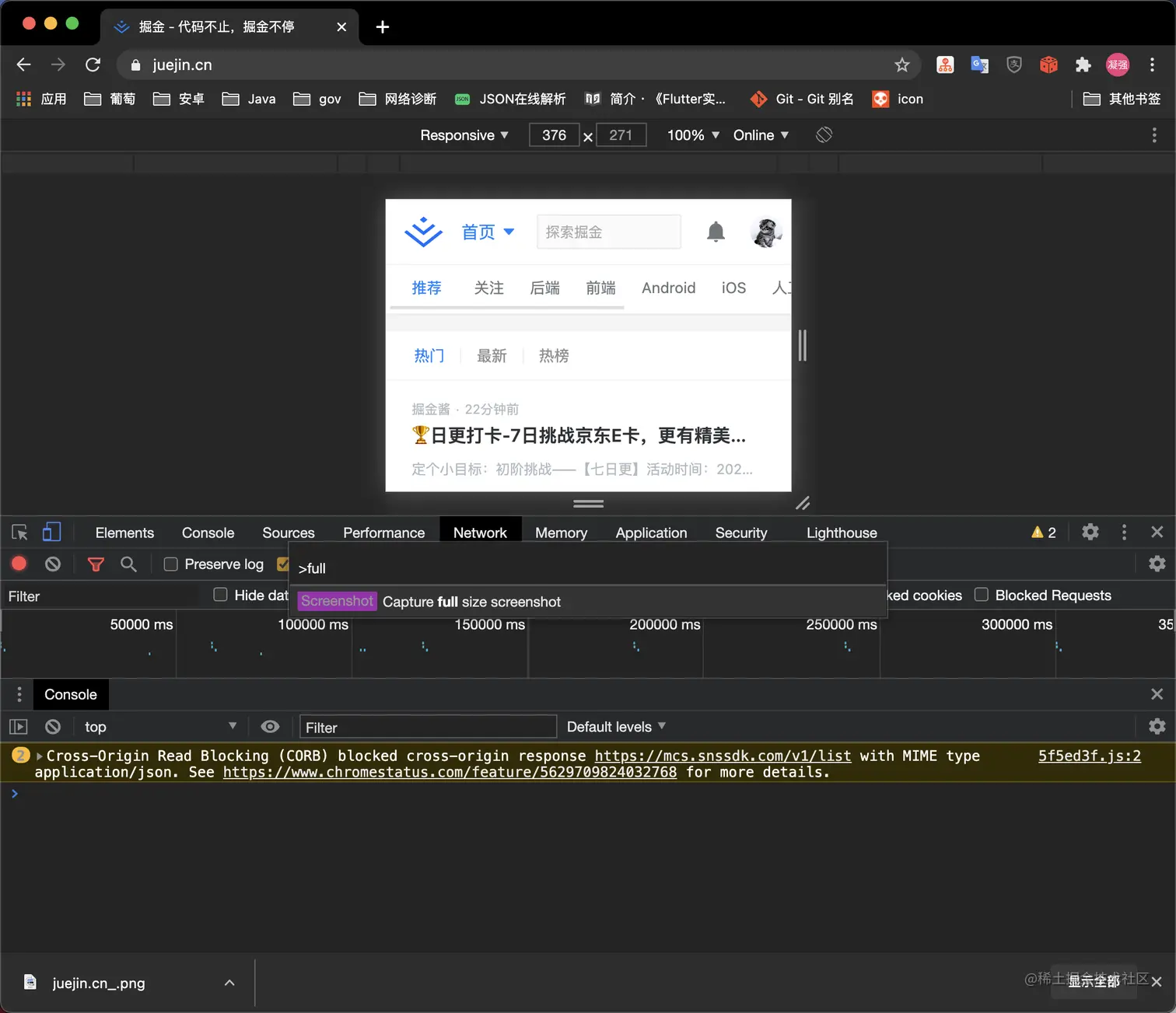Expand the 首页 dropdown on Juejin
This screenshot has height=1013, width=1176.
click(x=488, y=232)
